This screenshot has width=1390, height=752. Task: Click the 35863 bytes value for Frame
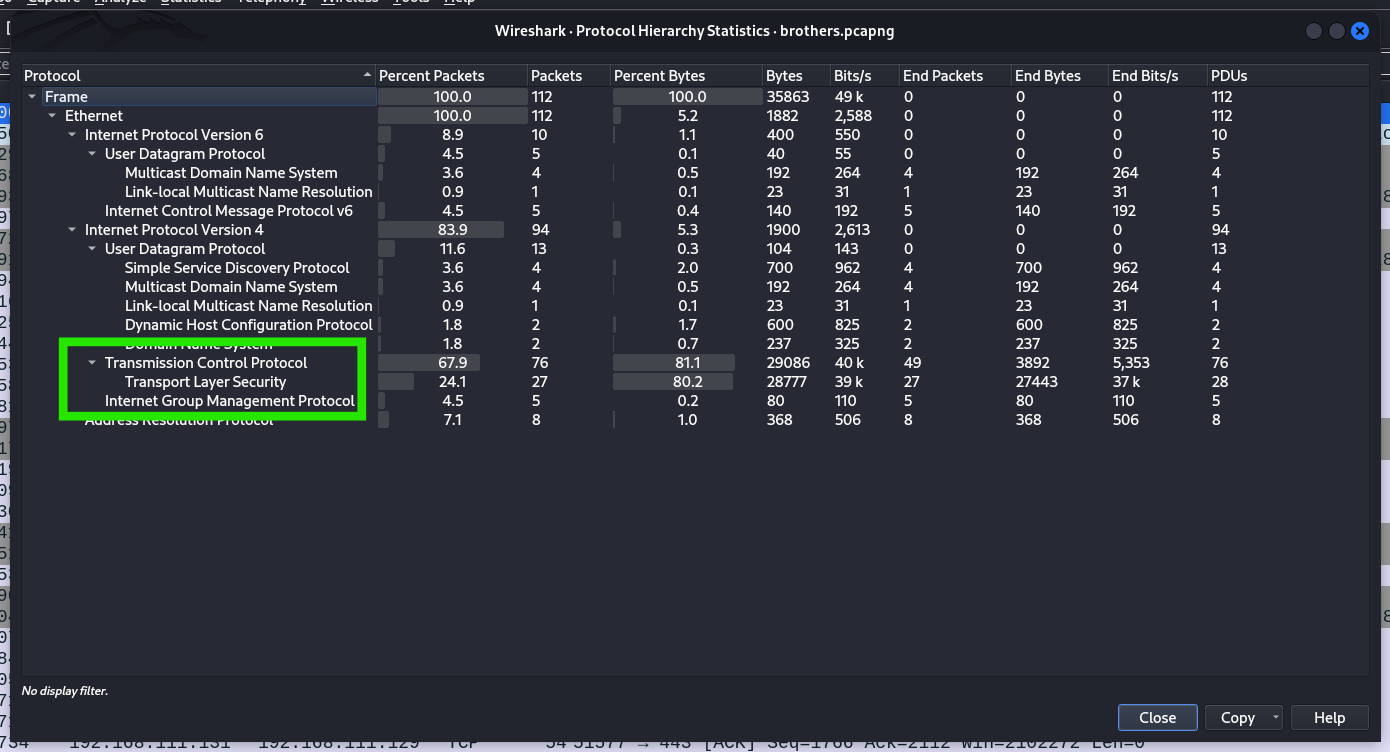[x=787, y=97]
